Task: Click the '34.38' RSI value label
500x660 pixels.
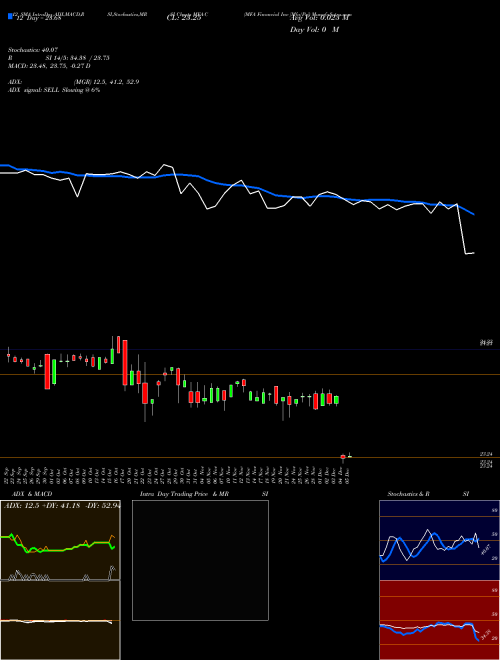Action: [487, 634]
